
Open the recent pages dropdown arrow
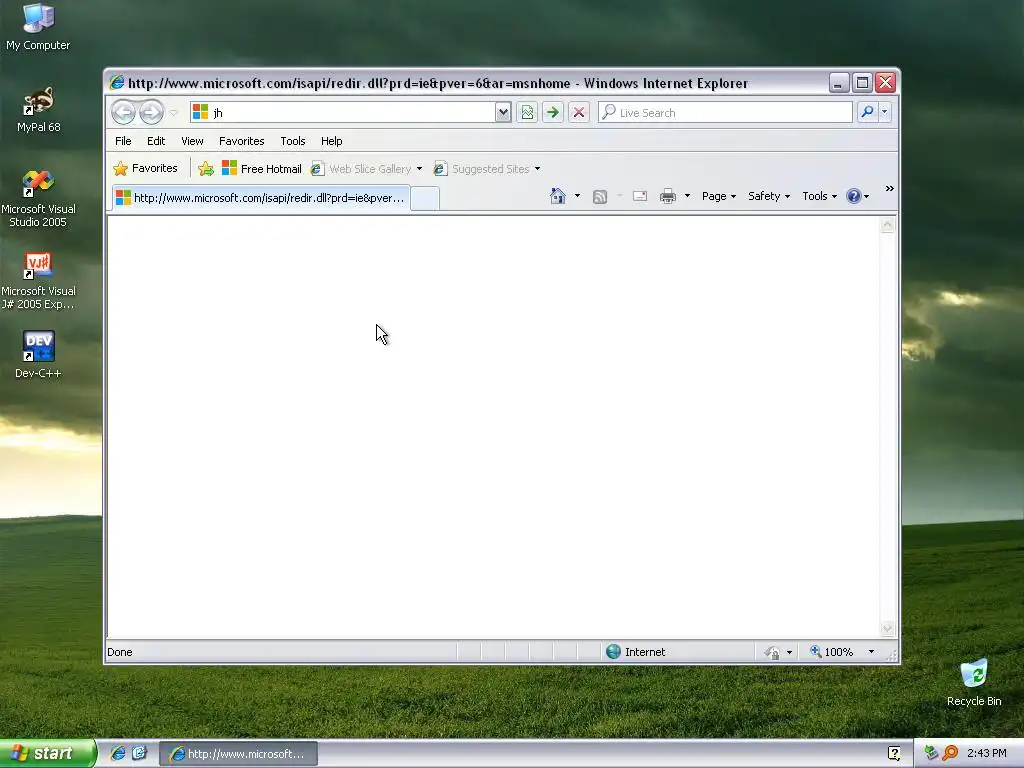174,112
